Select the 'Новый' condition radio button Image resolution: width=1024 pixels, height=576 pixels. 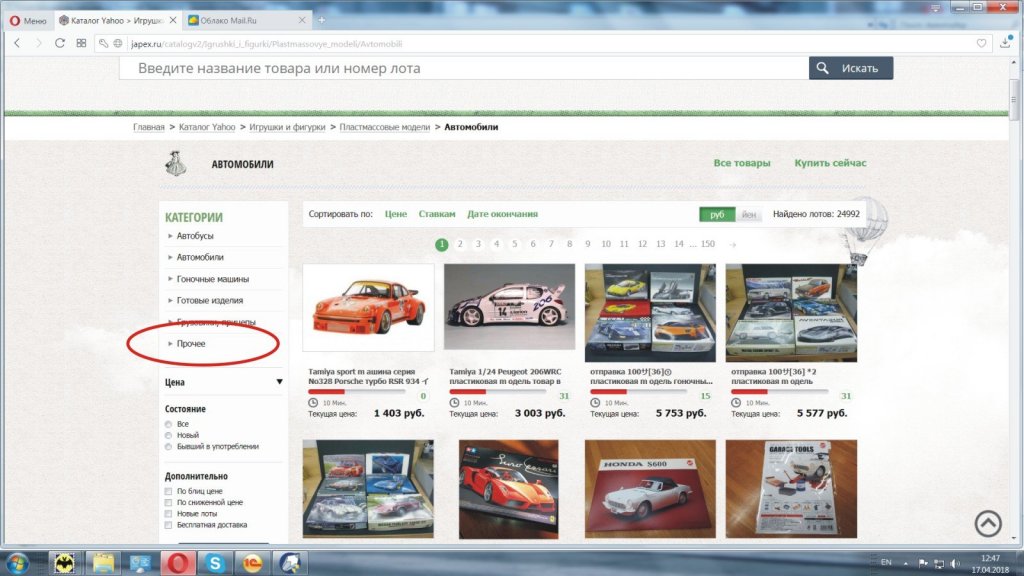coord(168,435)
